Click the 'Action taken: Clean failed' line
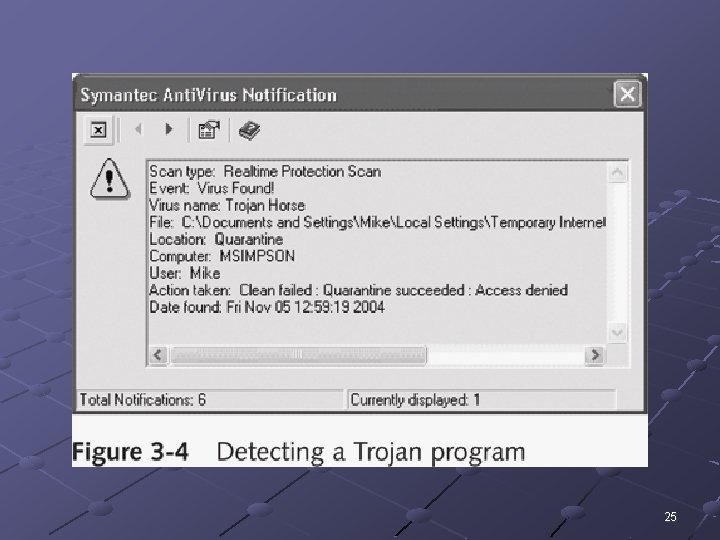Image resolution: width=720 pixels, height=540 pixels. (358, 290)
